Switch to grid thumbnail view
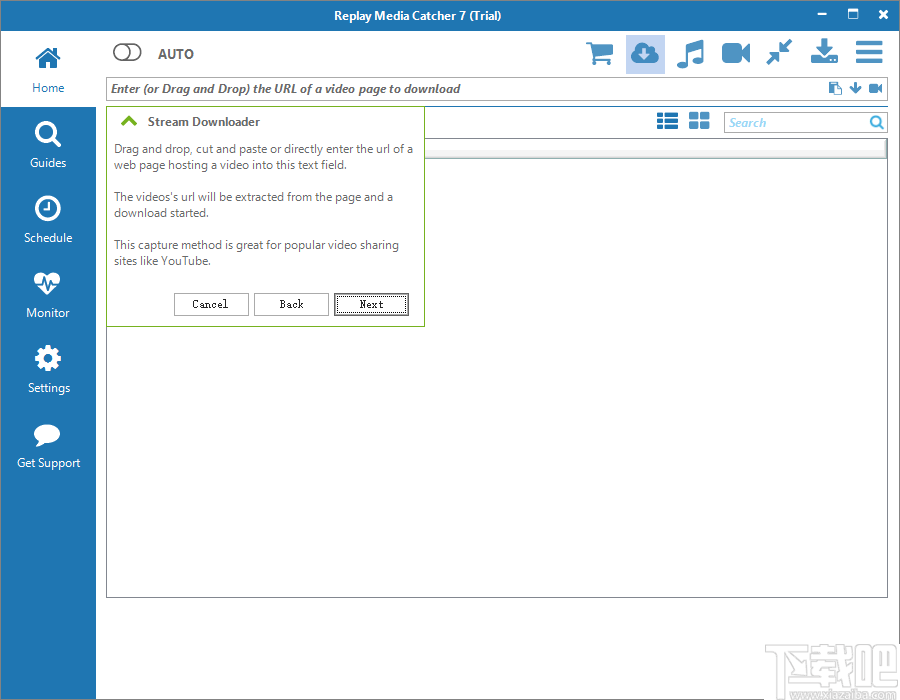The height and width of the screenshot is (700, 900). (699, 120)
